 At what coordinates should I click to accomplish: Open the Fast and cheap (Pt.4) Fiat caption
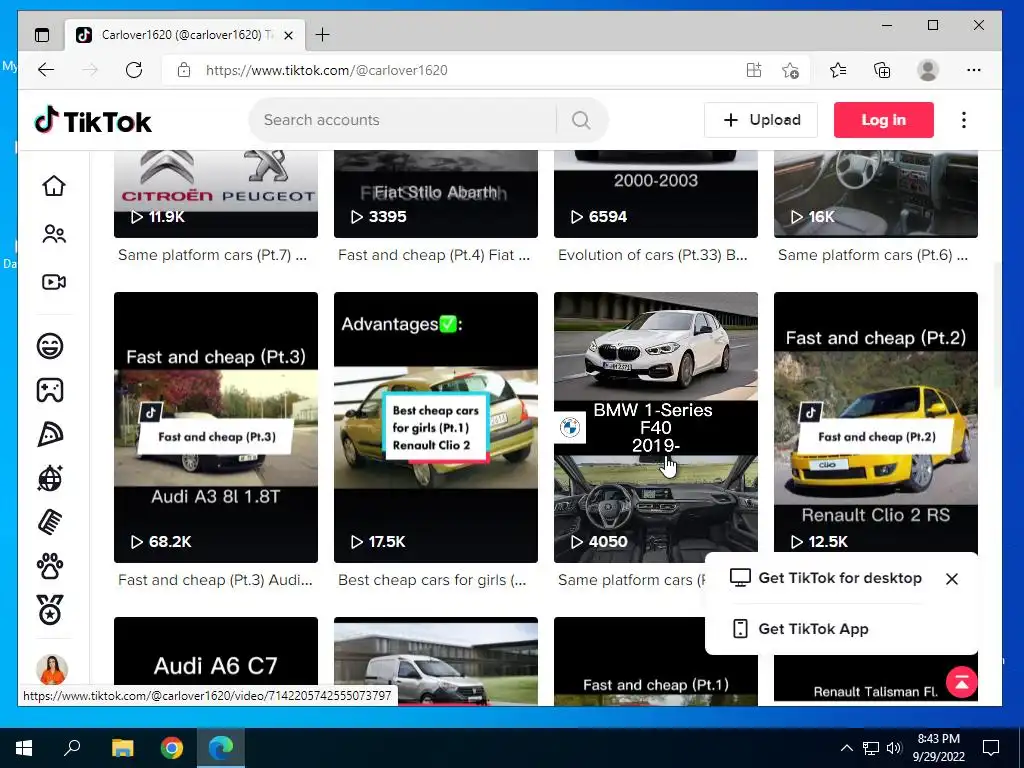(434, 255)
